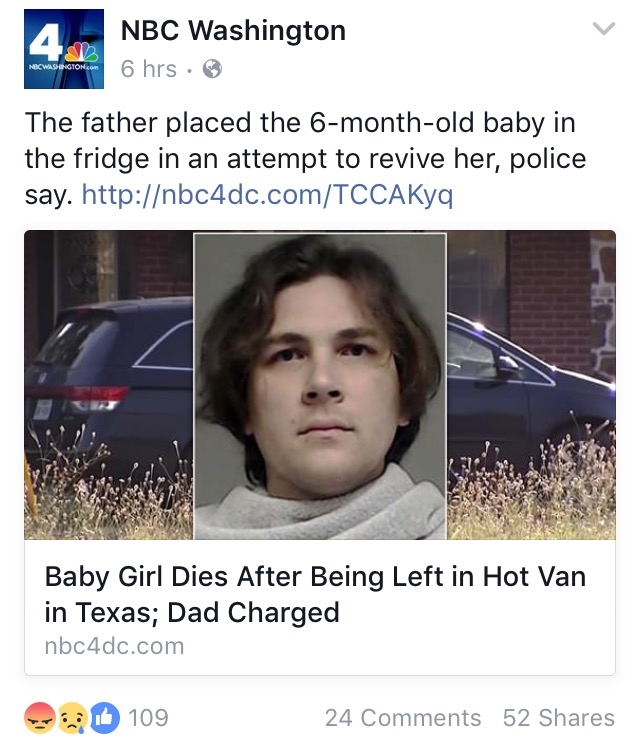Click the NBC Washington page name

(x=233, y=31)
